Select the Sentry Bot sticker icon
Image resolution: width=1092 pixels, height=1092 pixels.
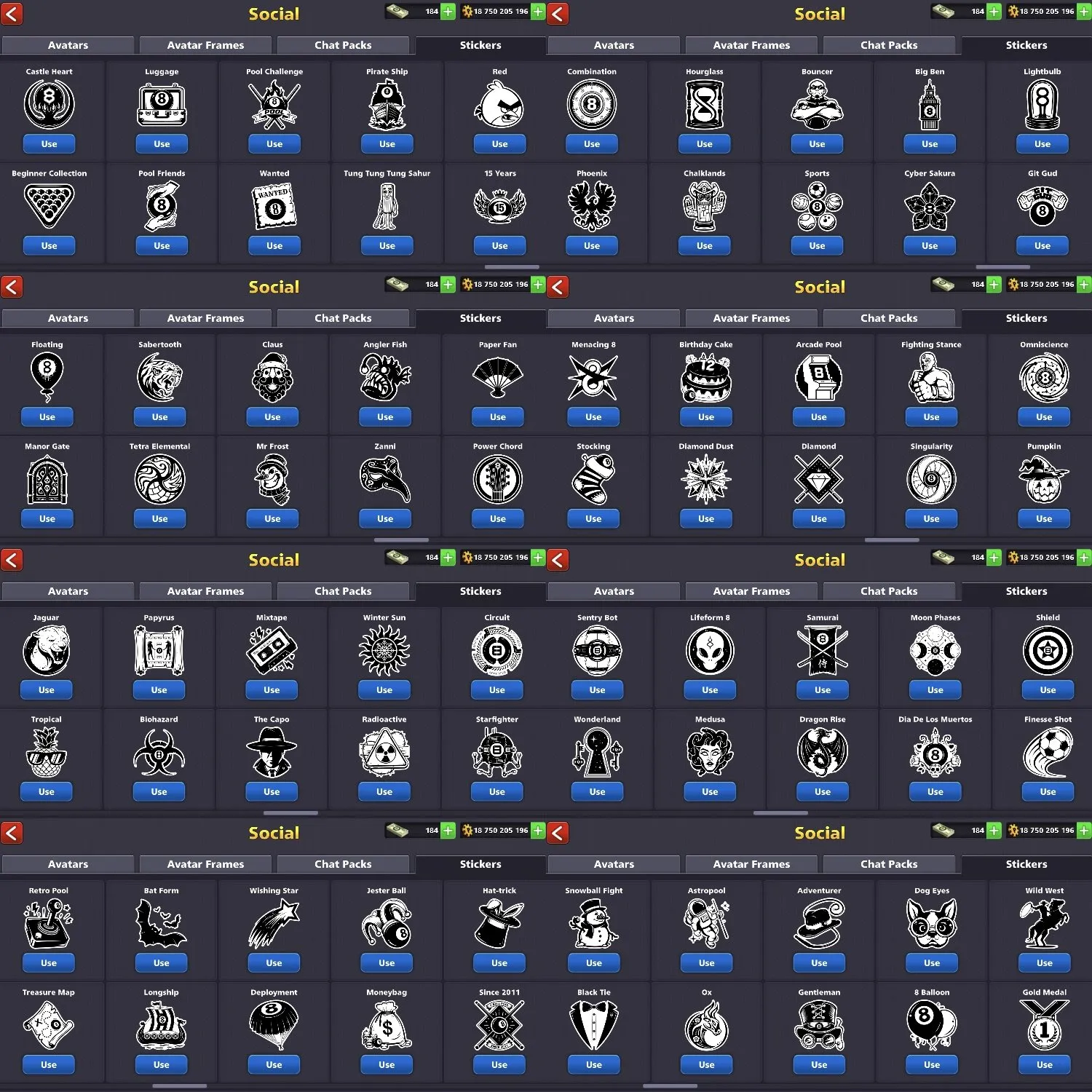(x=598, y=650)
